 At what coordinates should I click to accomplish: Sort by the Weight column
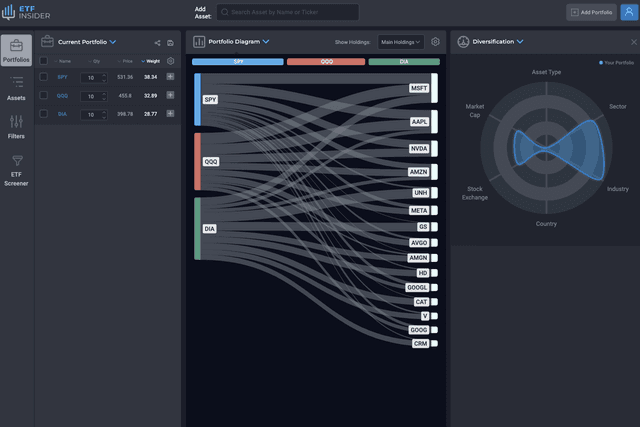[x=151, y=61]
